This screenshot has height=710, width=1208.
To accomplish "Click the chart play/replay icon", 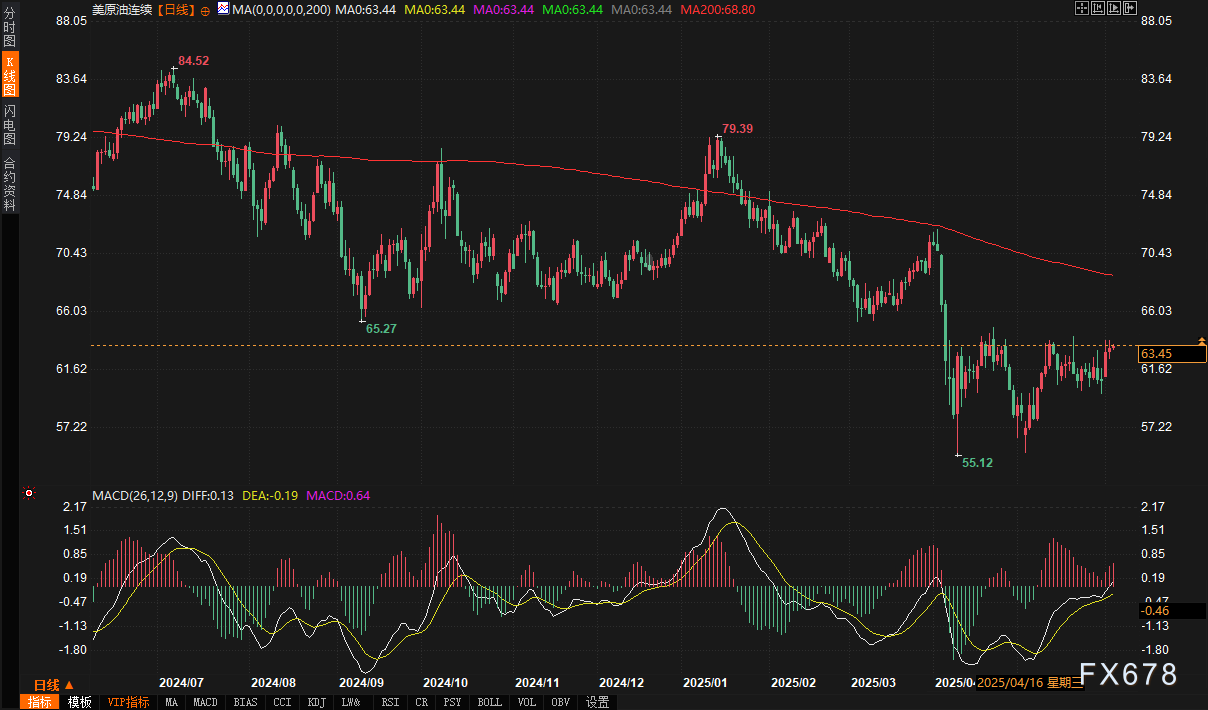I will coord(1113,8).
